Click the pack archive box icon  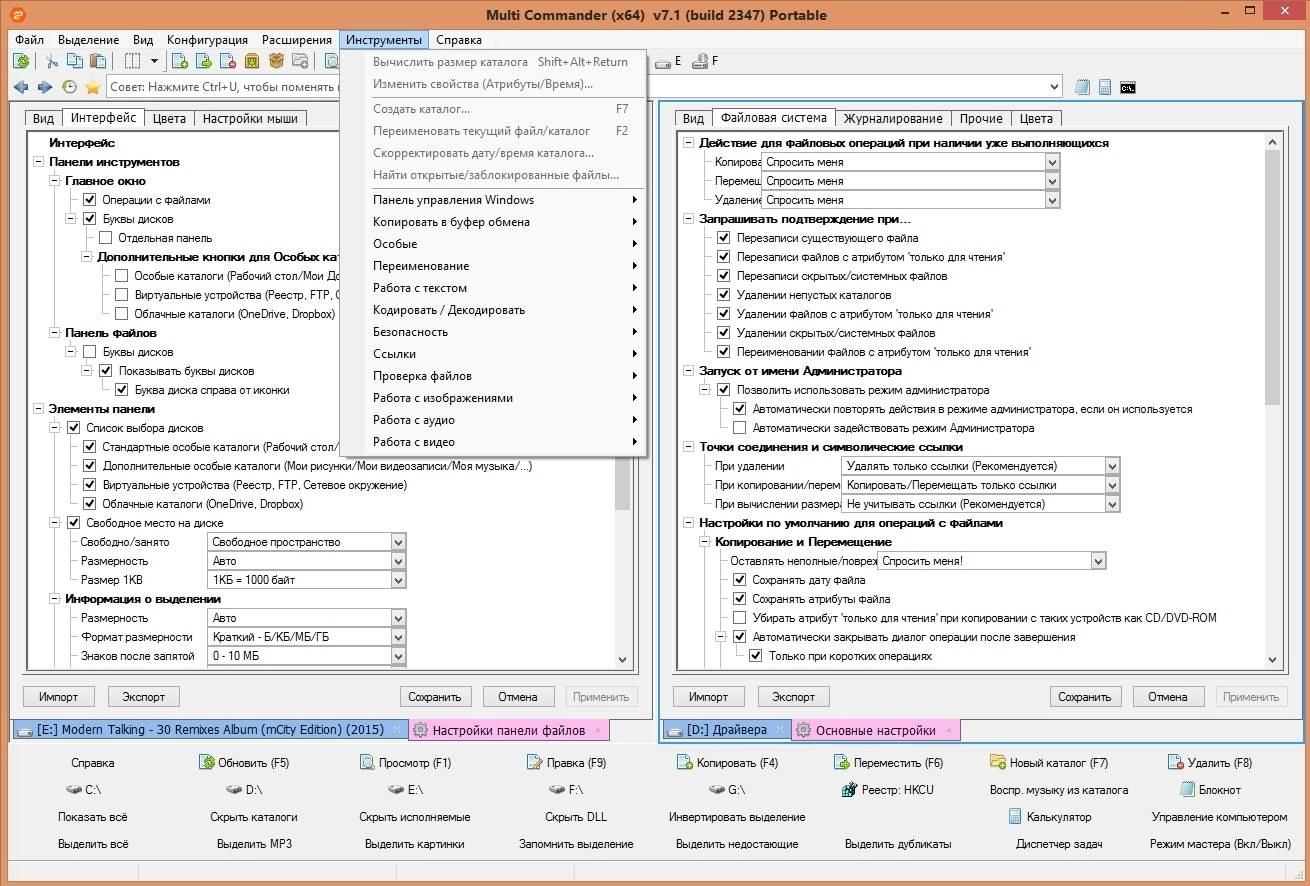[252, 61]
